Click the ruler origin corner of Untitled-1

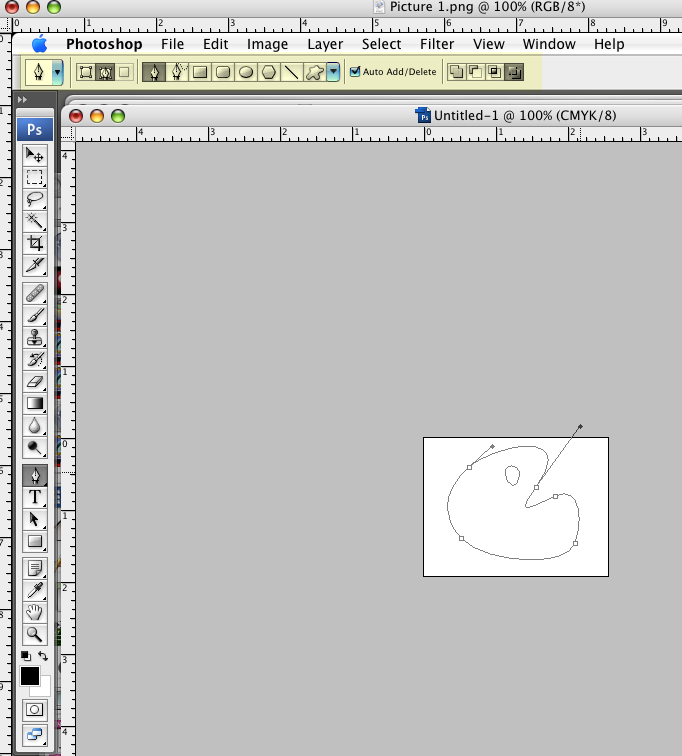click(x=68, y=134)
